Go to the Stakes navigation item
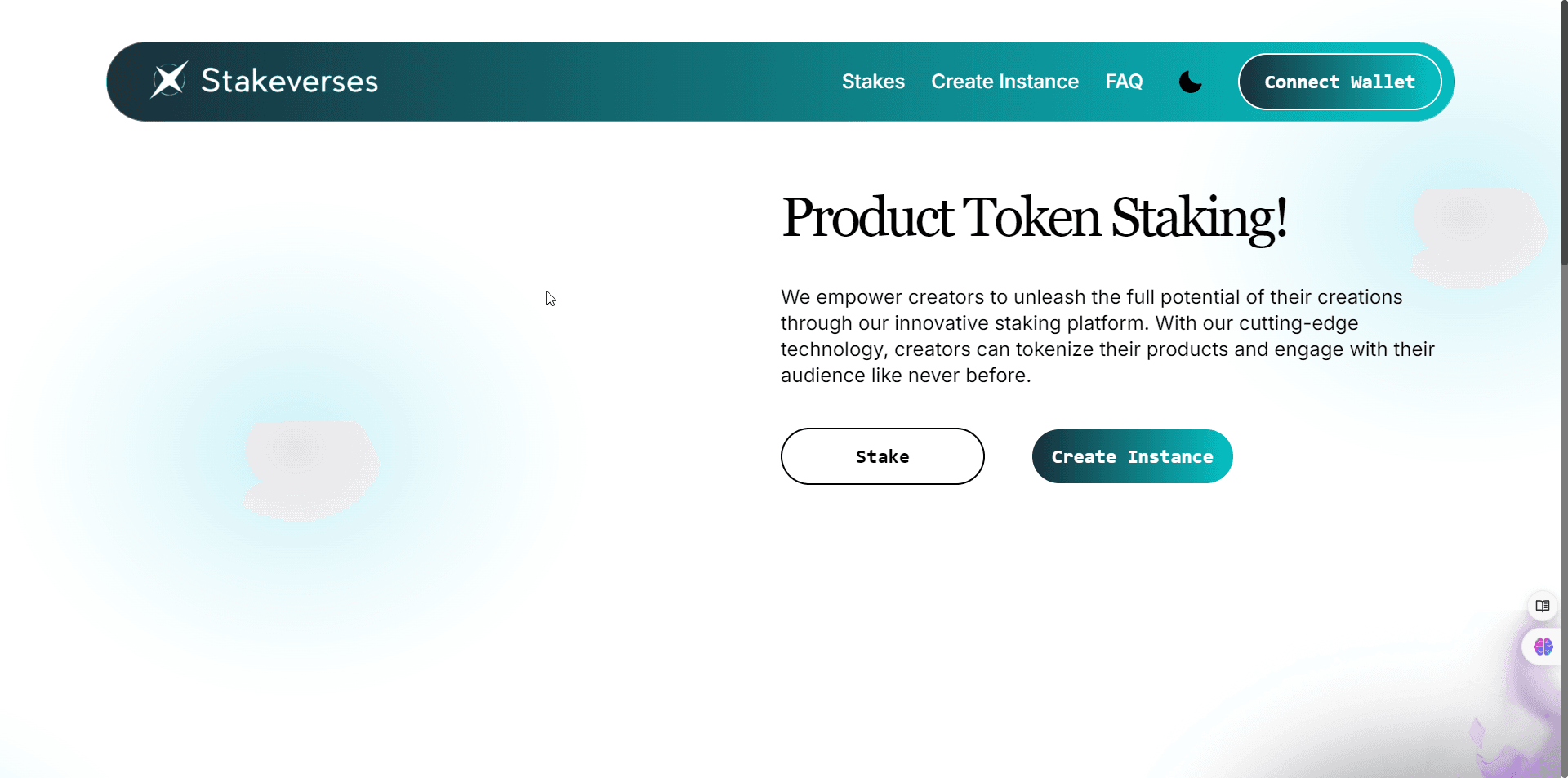 pos(873,82)
